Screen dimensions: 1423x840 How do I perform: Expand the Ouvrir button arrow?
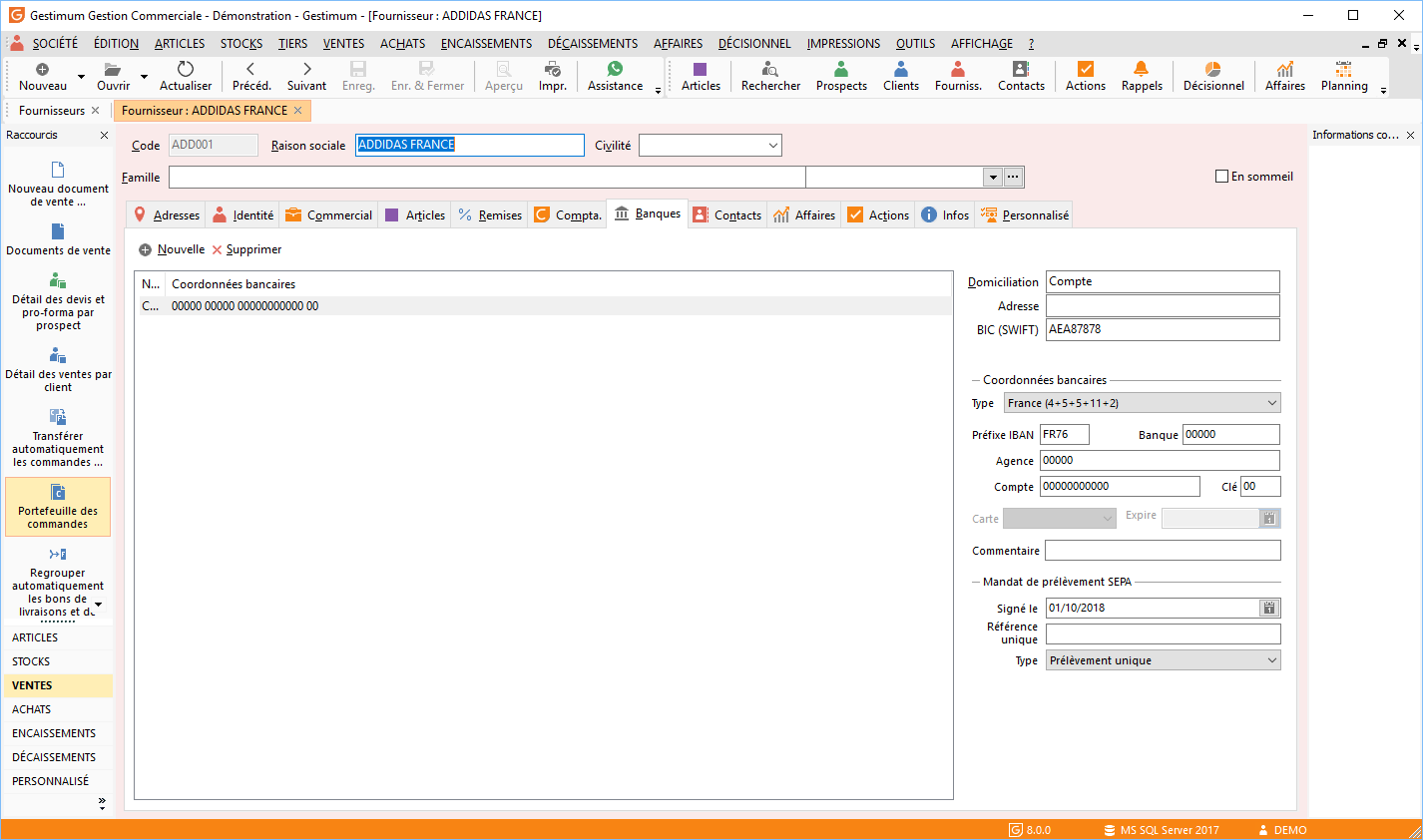[x=144, y=77]
